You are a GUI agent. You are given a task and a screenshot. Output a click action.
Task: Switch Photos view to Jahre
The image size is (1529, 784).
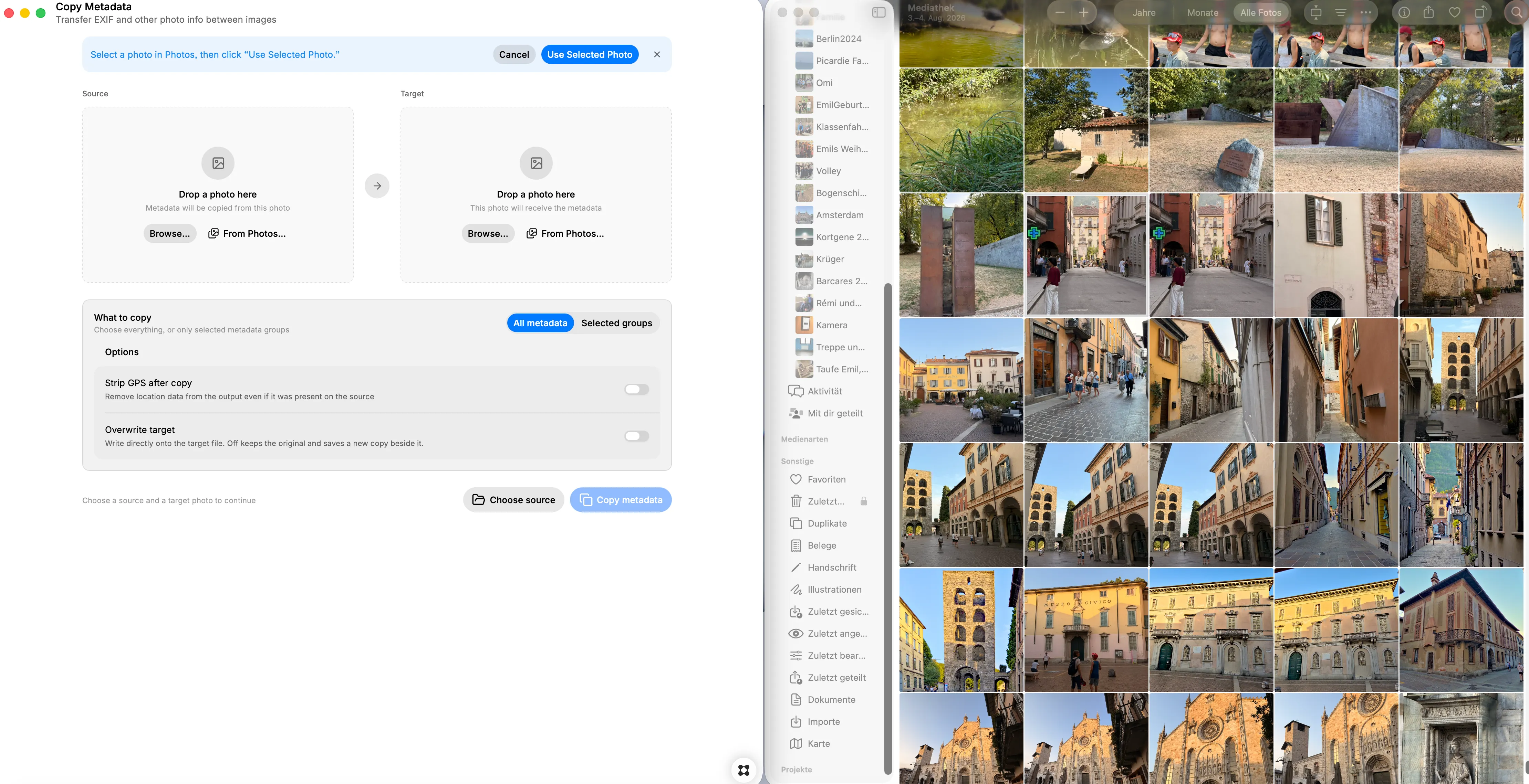pos(1143,12)
